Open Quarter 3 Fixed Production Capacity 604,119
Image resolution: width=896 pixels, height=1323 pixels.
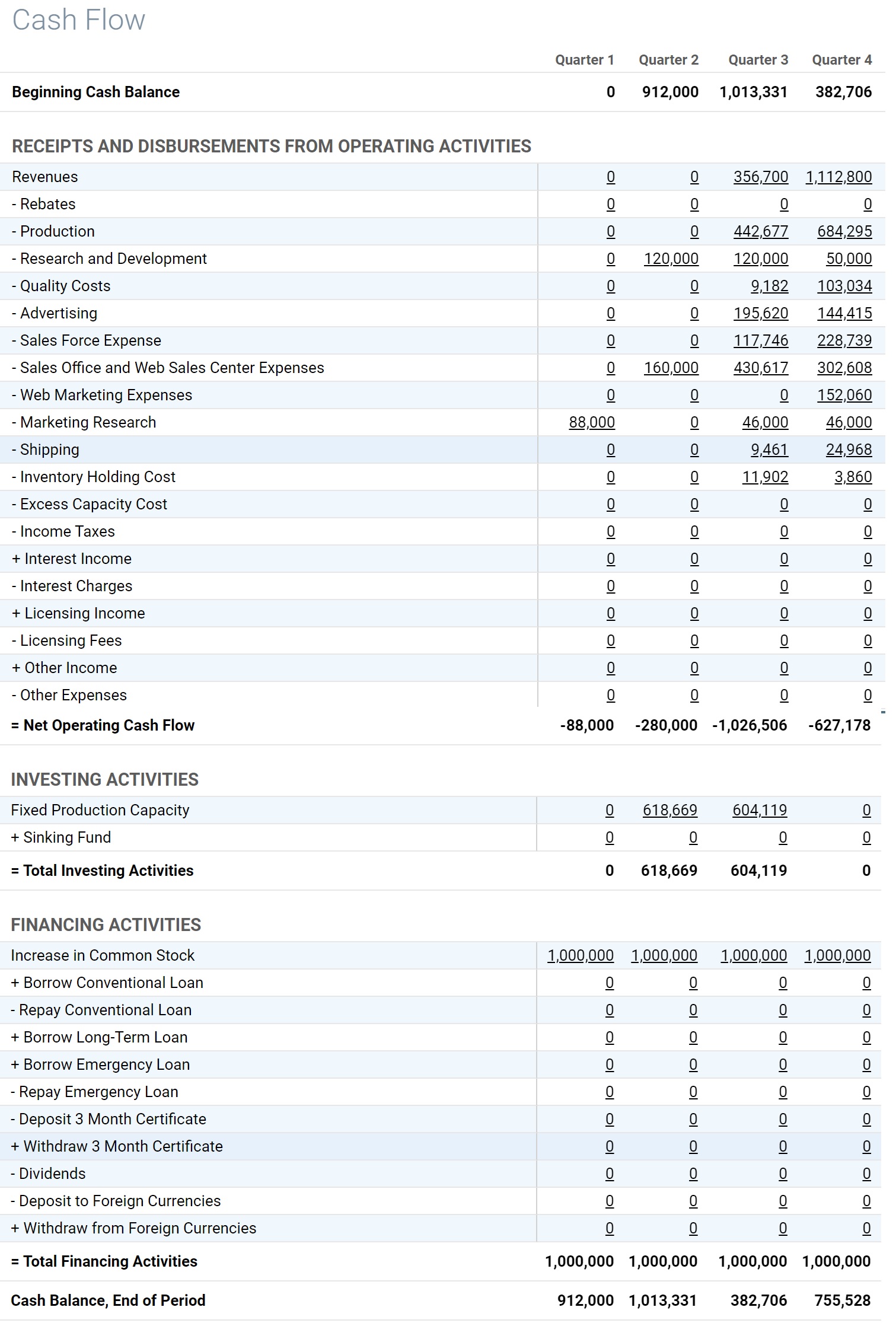759,810
